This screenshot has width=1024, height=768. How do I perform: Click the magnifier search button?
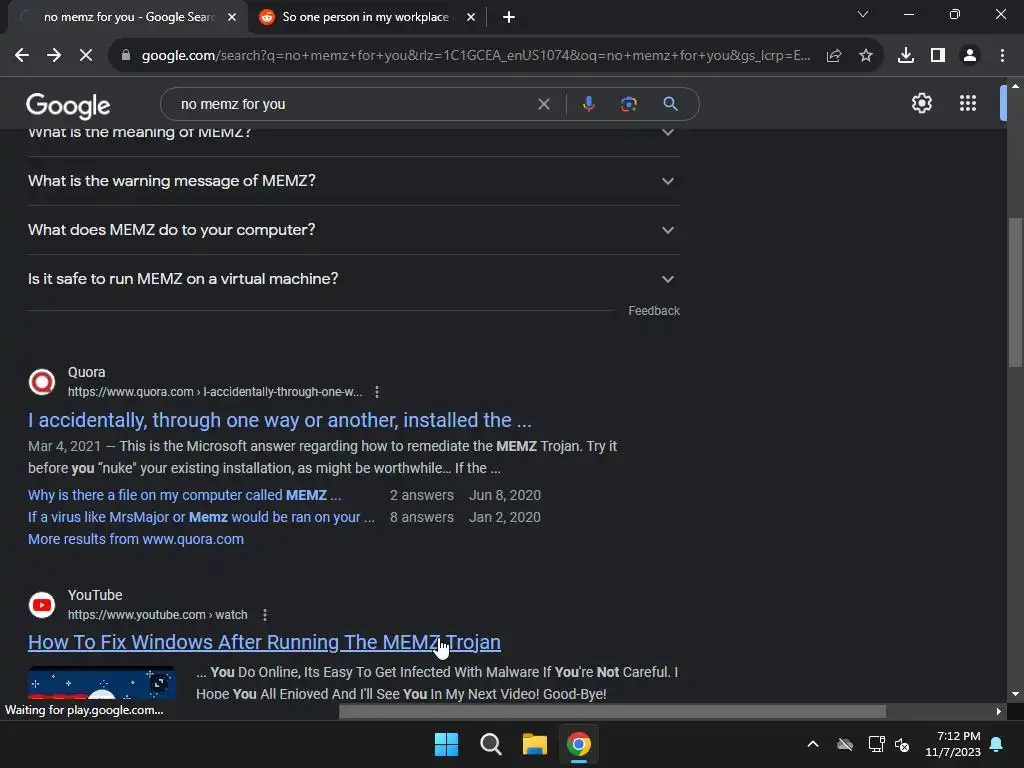pos(670,104)
